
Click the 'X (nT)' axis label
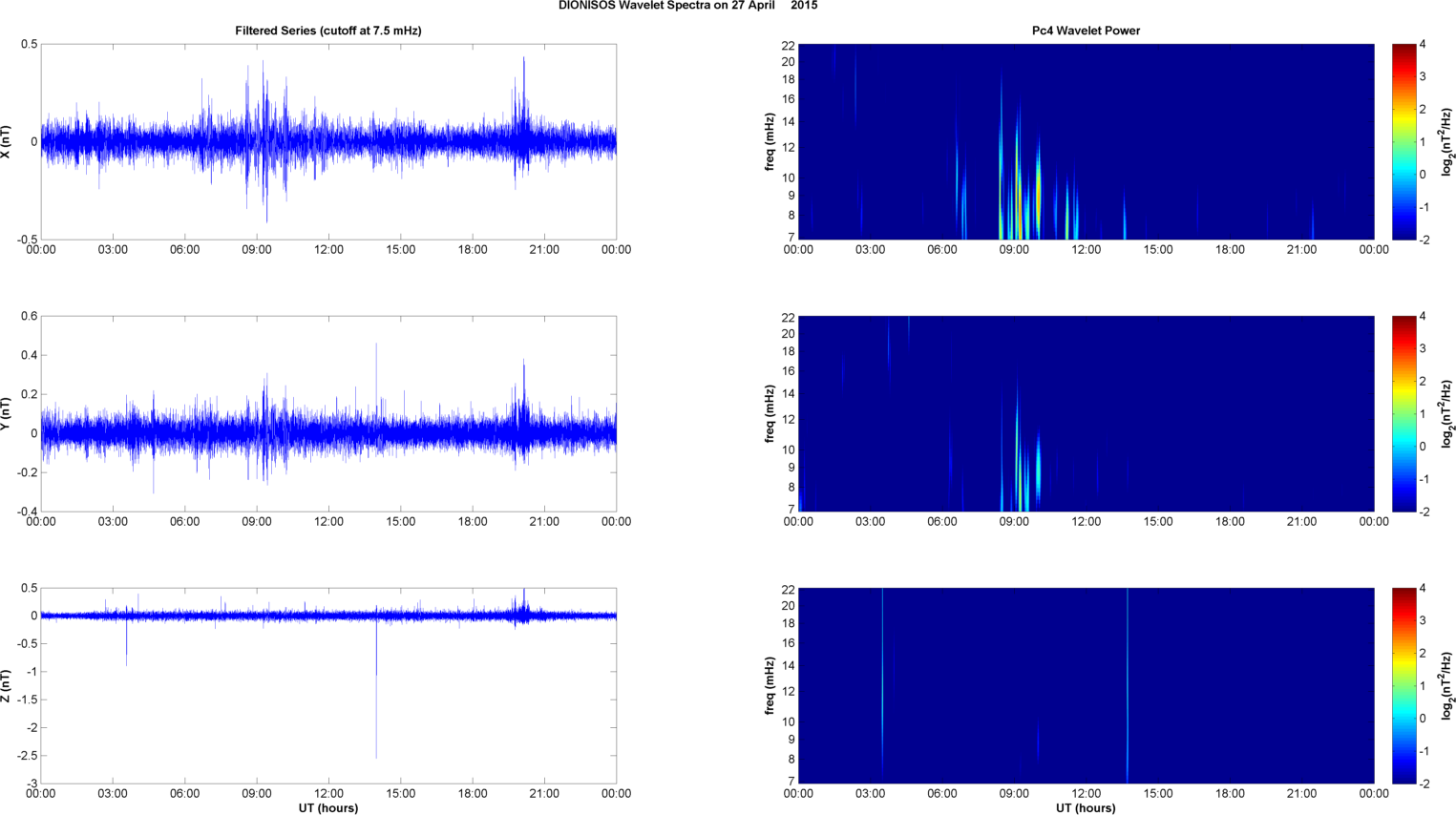[x=6, y=142]
